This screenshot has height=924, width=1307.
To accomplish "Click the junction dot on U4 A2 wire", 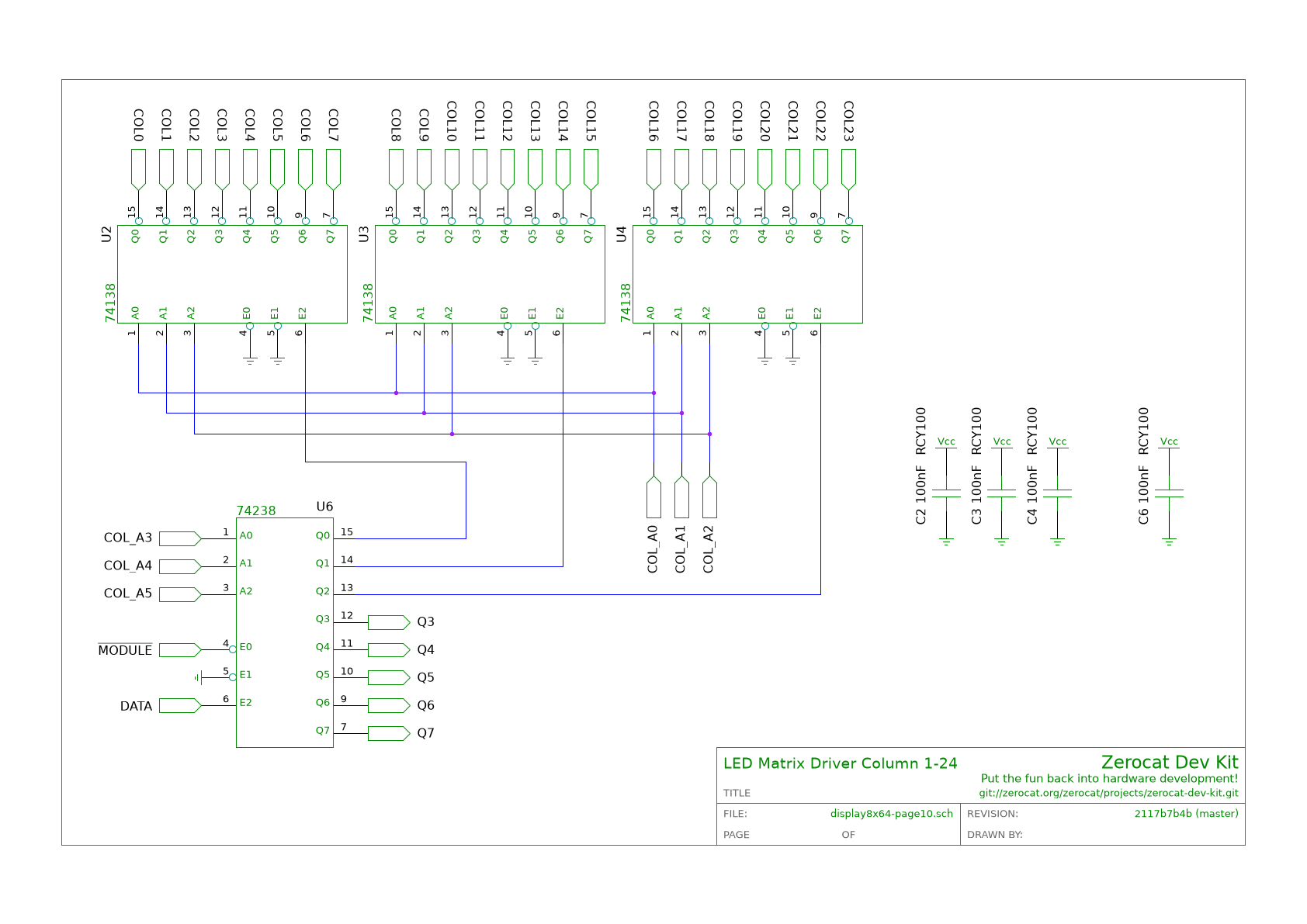I will tap(709, 434).
